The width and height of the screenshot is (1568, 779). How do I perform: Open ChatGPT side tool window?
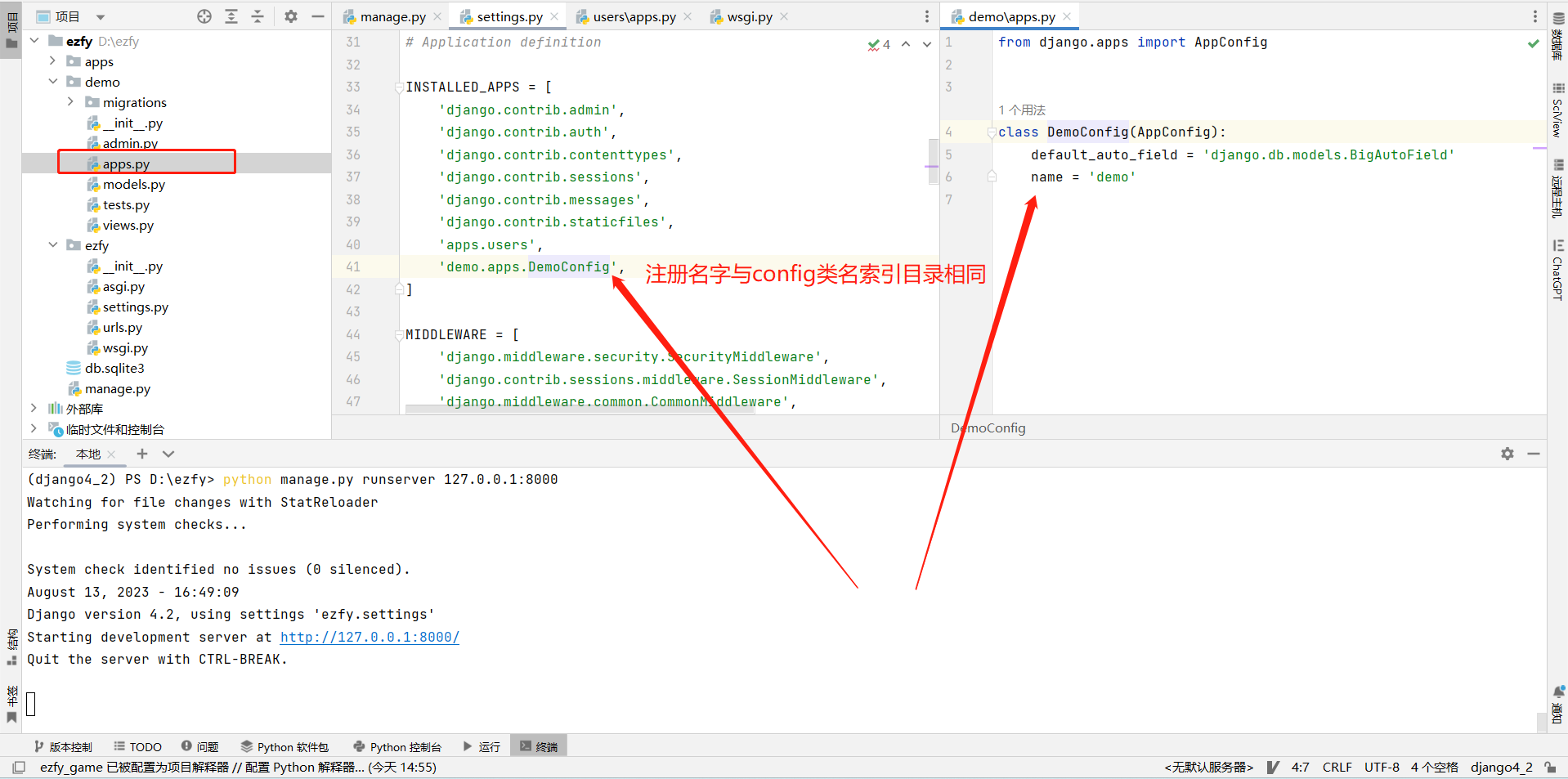click(1557, 270)
